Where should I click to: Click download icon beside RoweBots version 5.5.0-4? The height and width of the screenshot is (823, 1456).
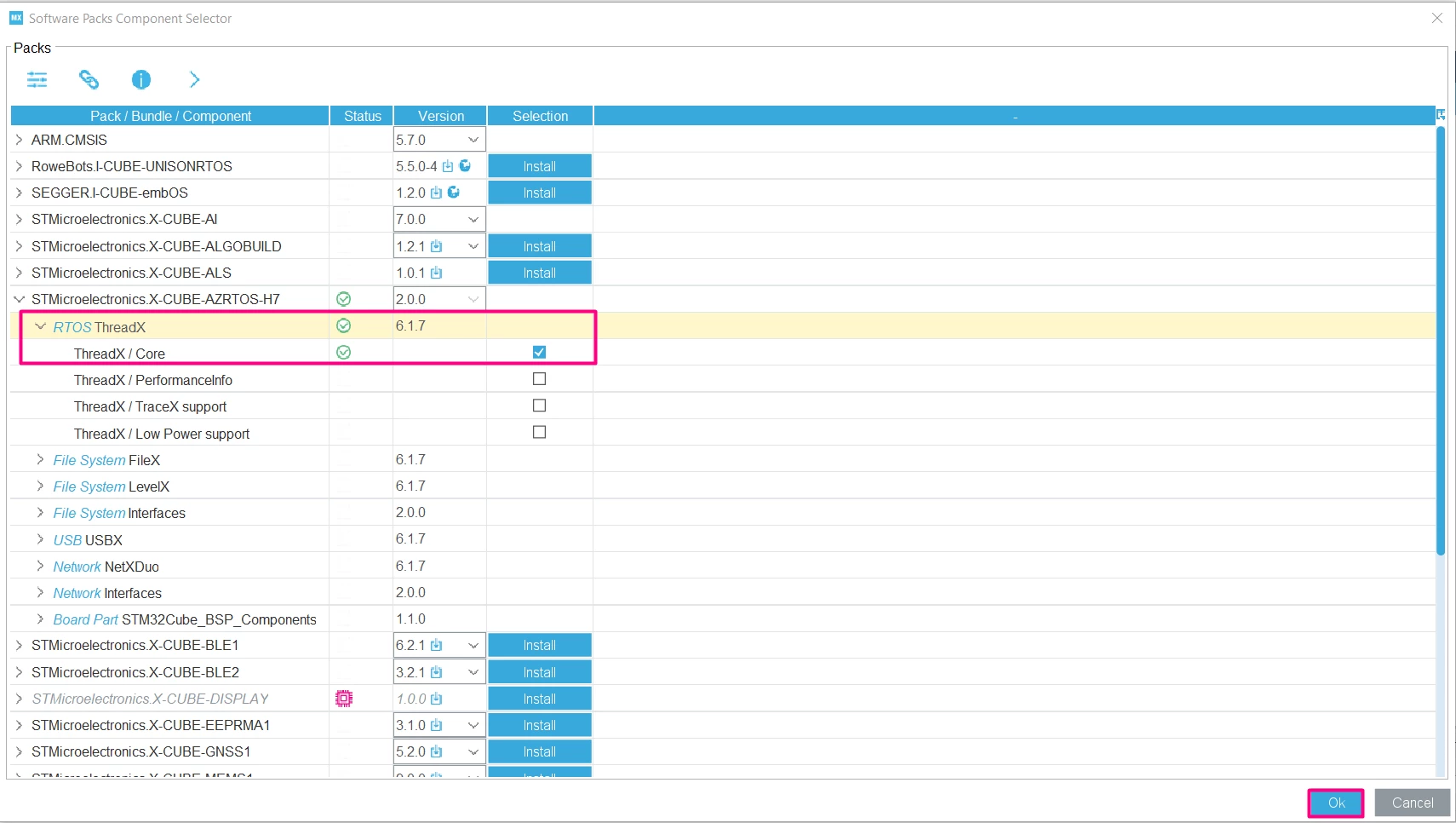coord(448,166)
